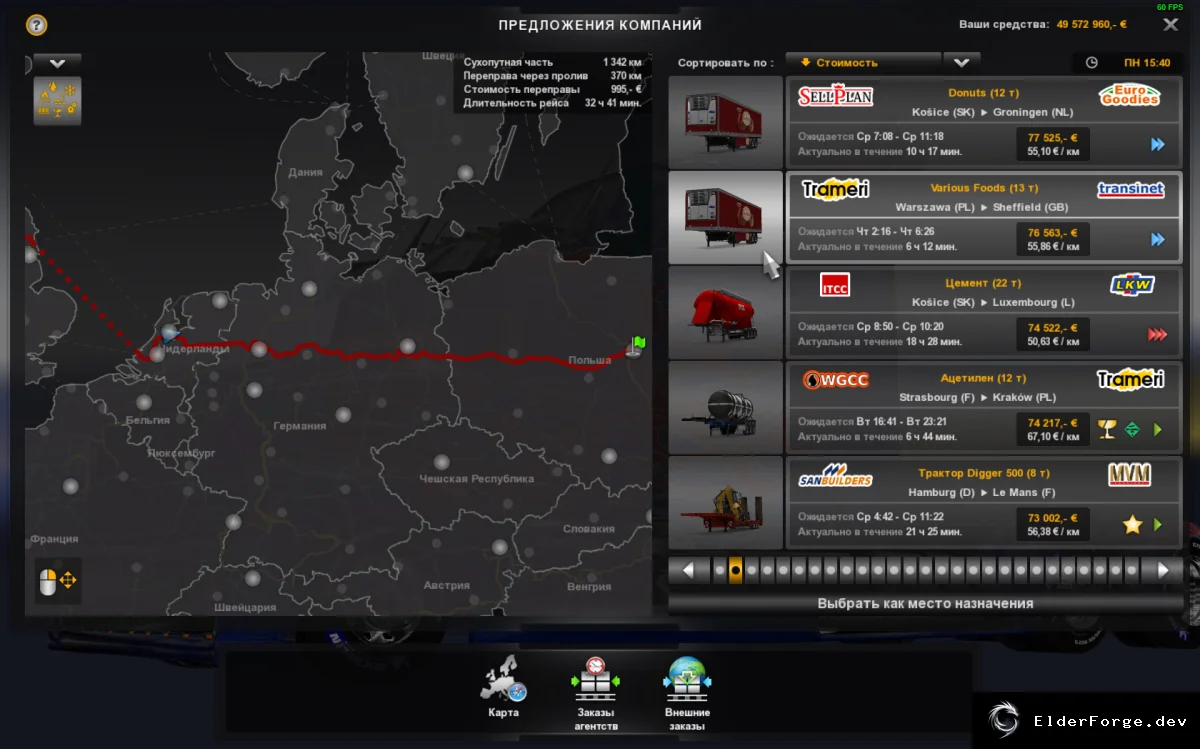Click the clock icon beside ПН 15:40

point(1091,62)
